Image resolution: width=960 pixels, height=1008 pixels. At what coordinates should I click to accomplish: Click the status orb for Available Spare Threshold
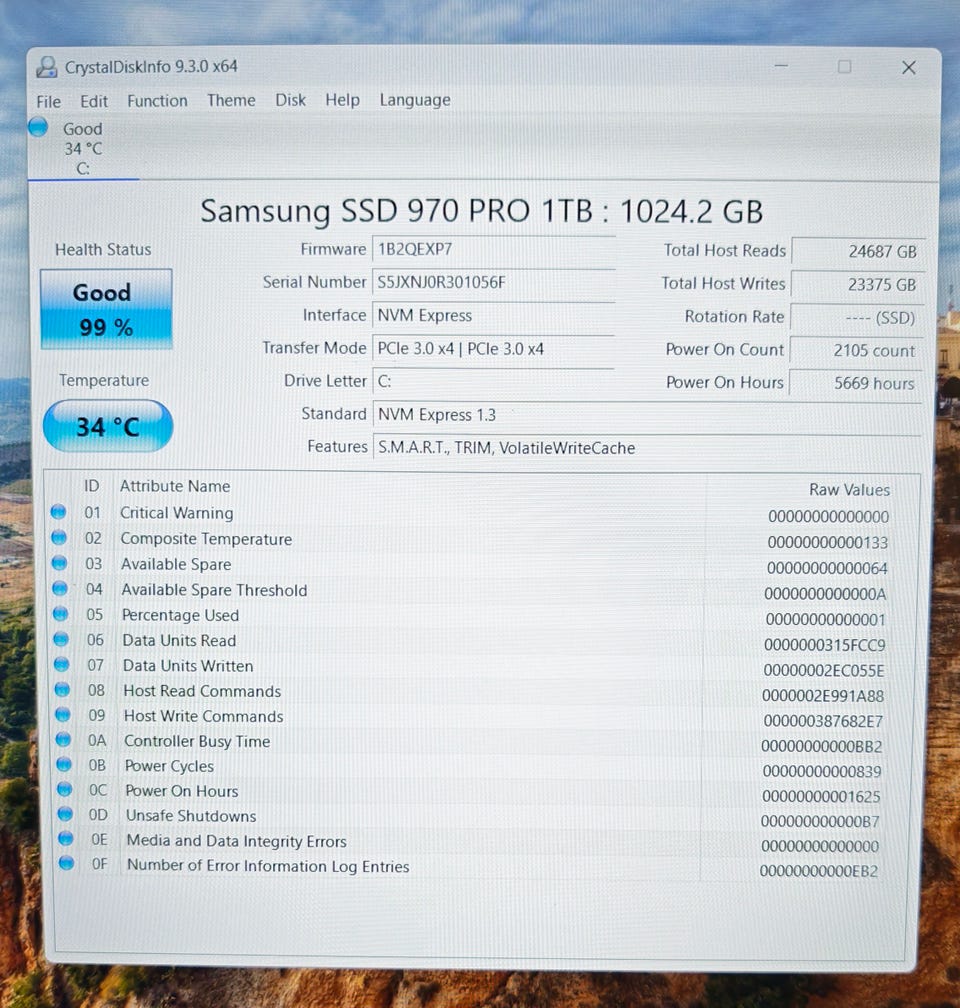coord(60,588)
